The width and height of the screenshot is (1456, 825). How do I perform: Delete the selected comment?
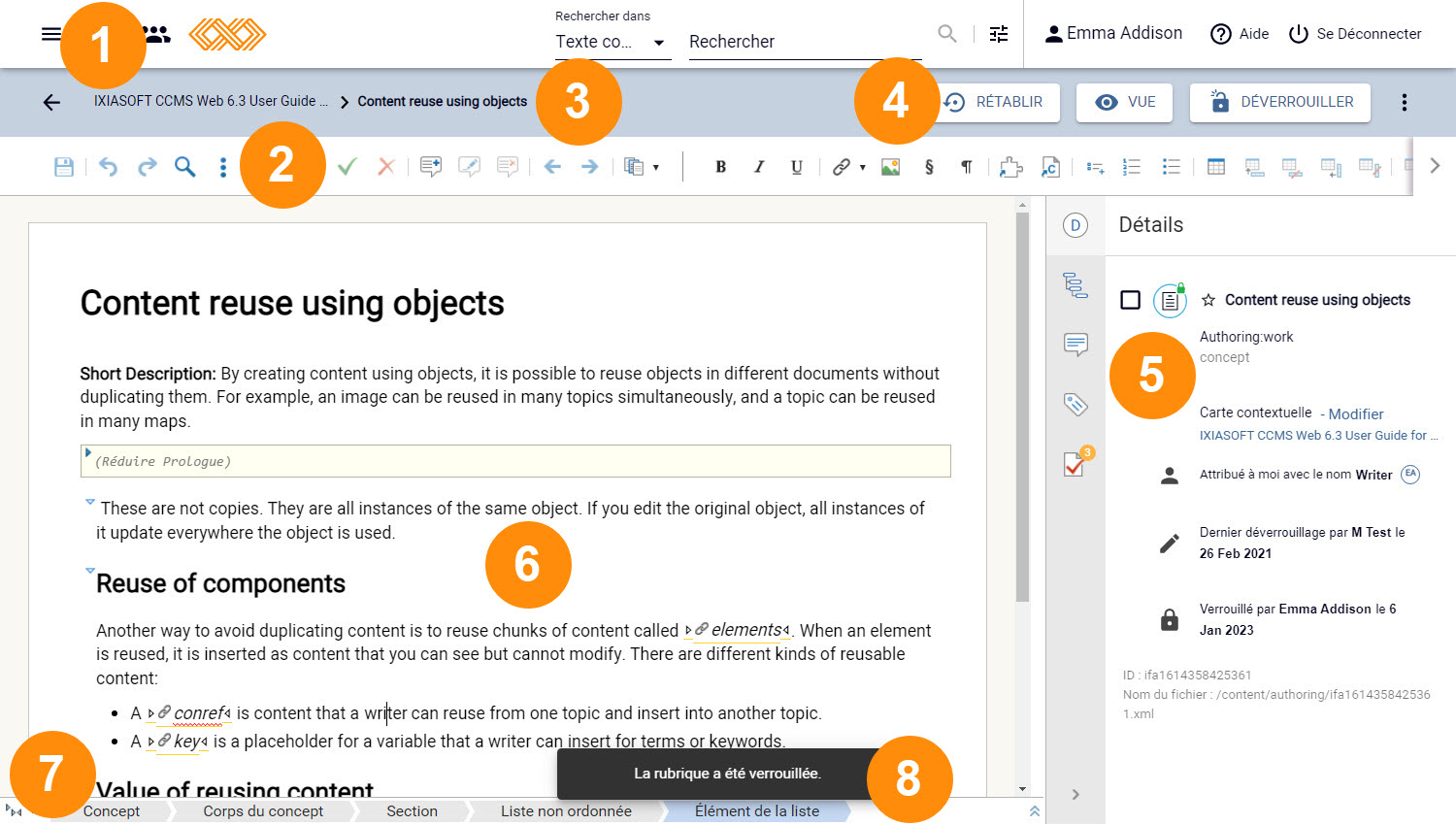[507, 167]
